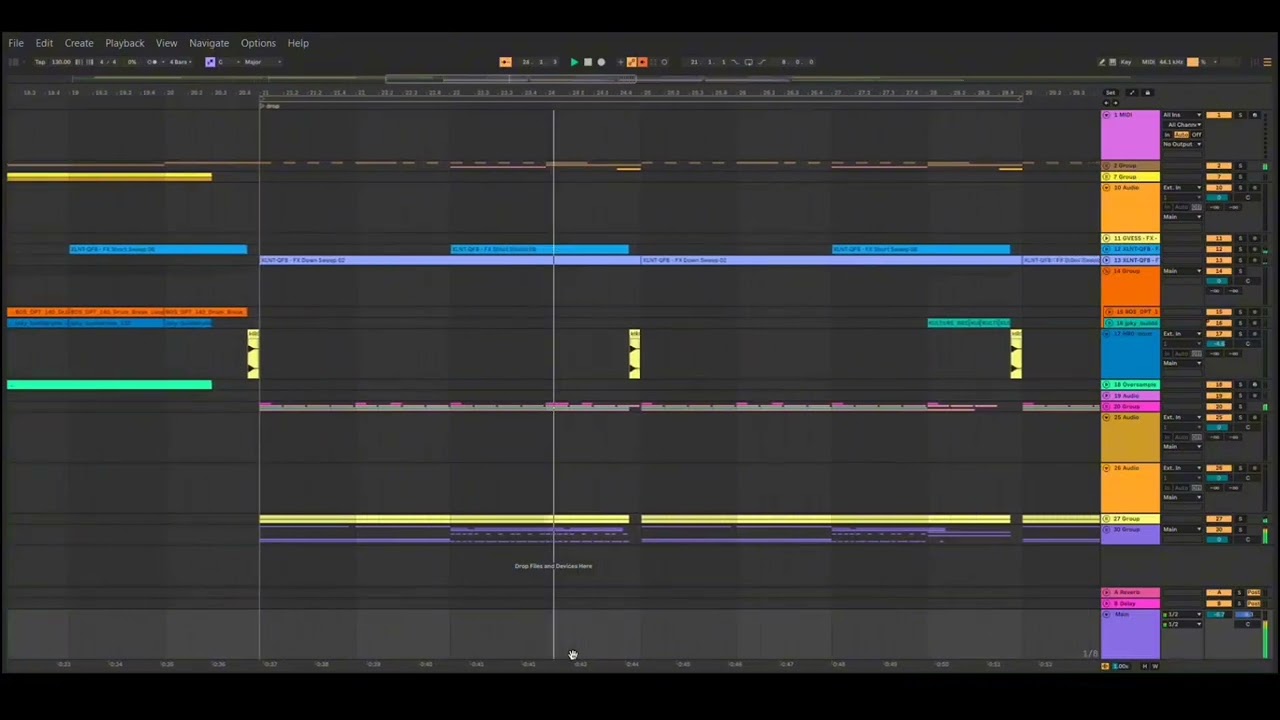Click the Capture MIDI icon

[654, 62]
